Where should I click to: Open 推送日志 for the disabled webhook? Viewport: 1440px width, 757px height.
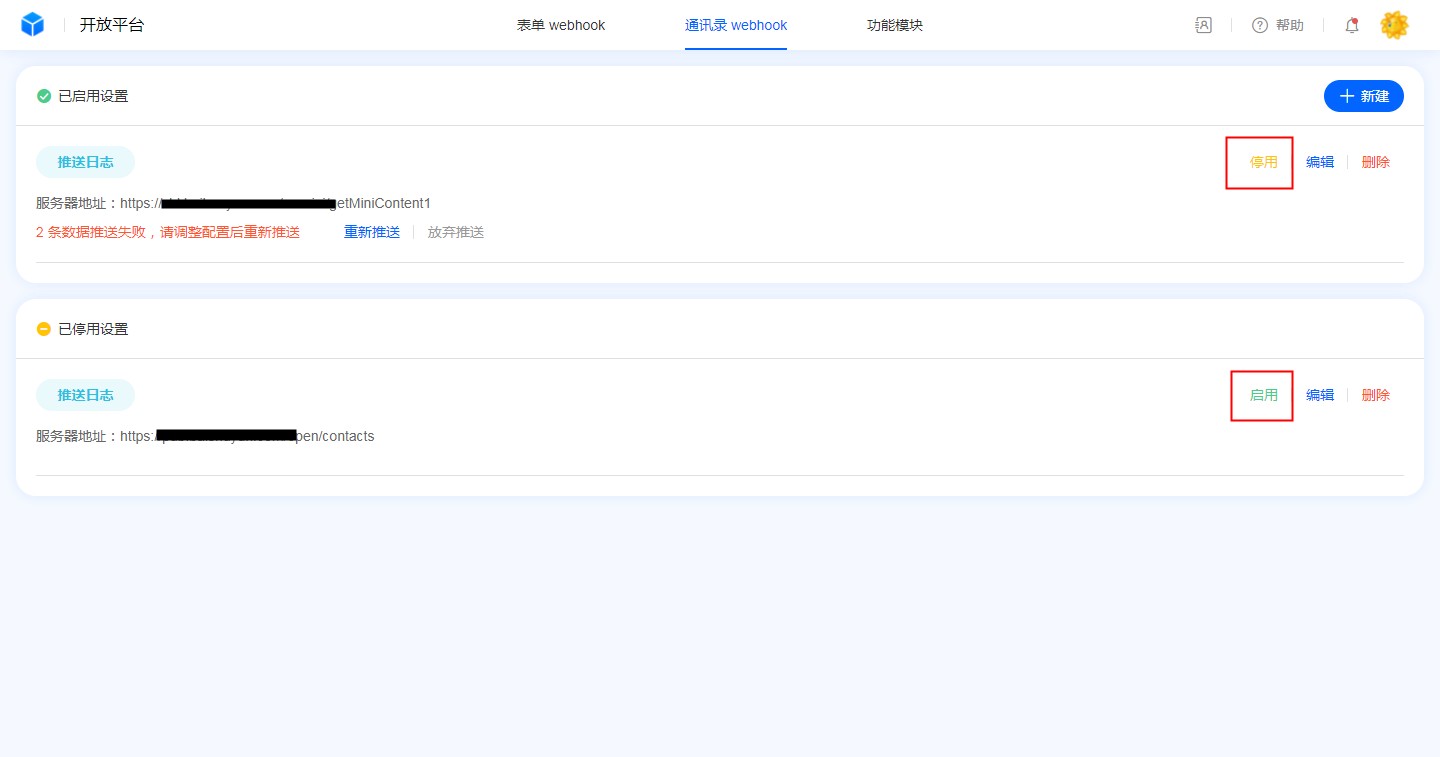click(x=85, y=395)
